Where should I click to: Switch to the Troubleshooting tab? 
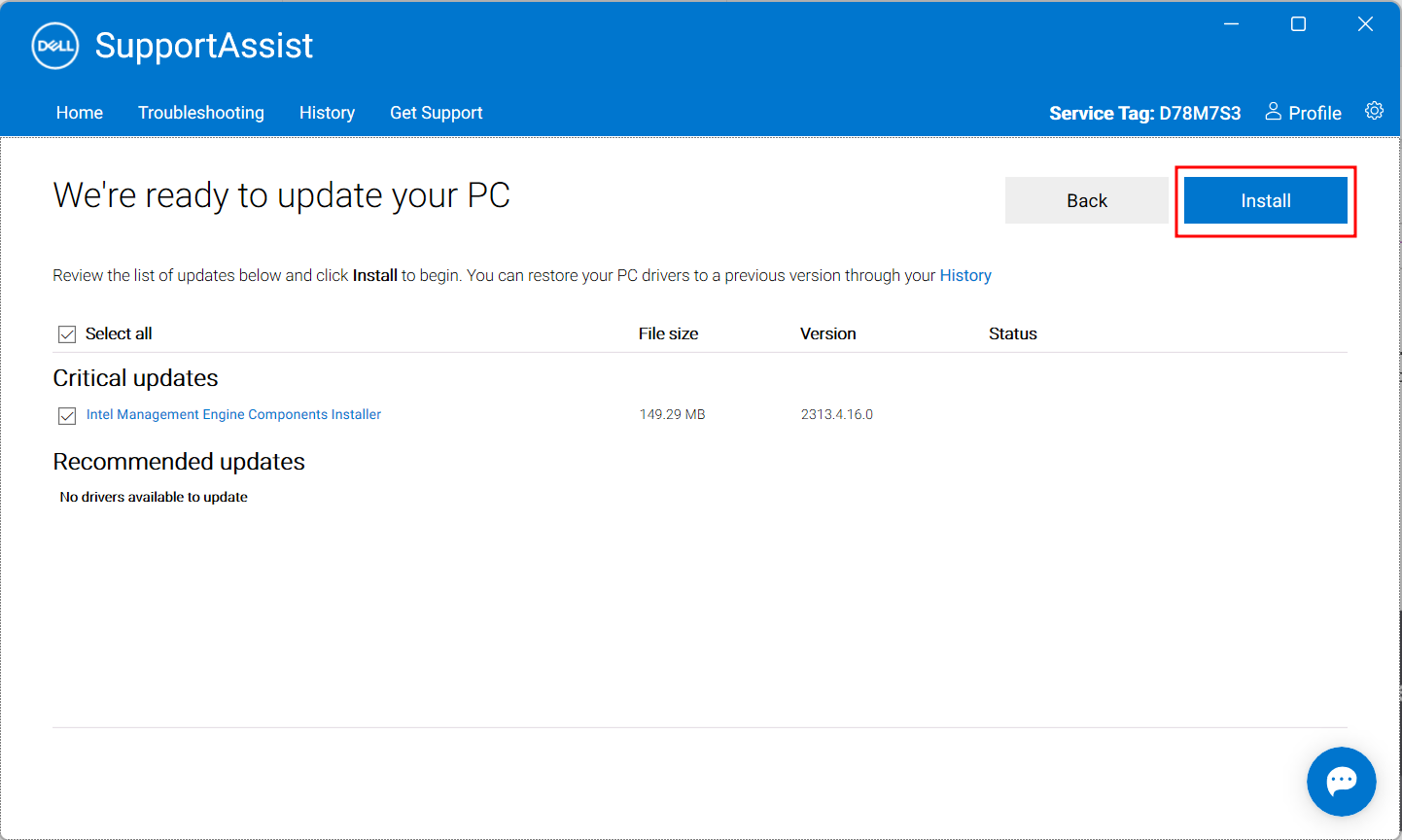coord(201,113)
